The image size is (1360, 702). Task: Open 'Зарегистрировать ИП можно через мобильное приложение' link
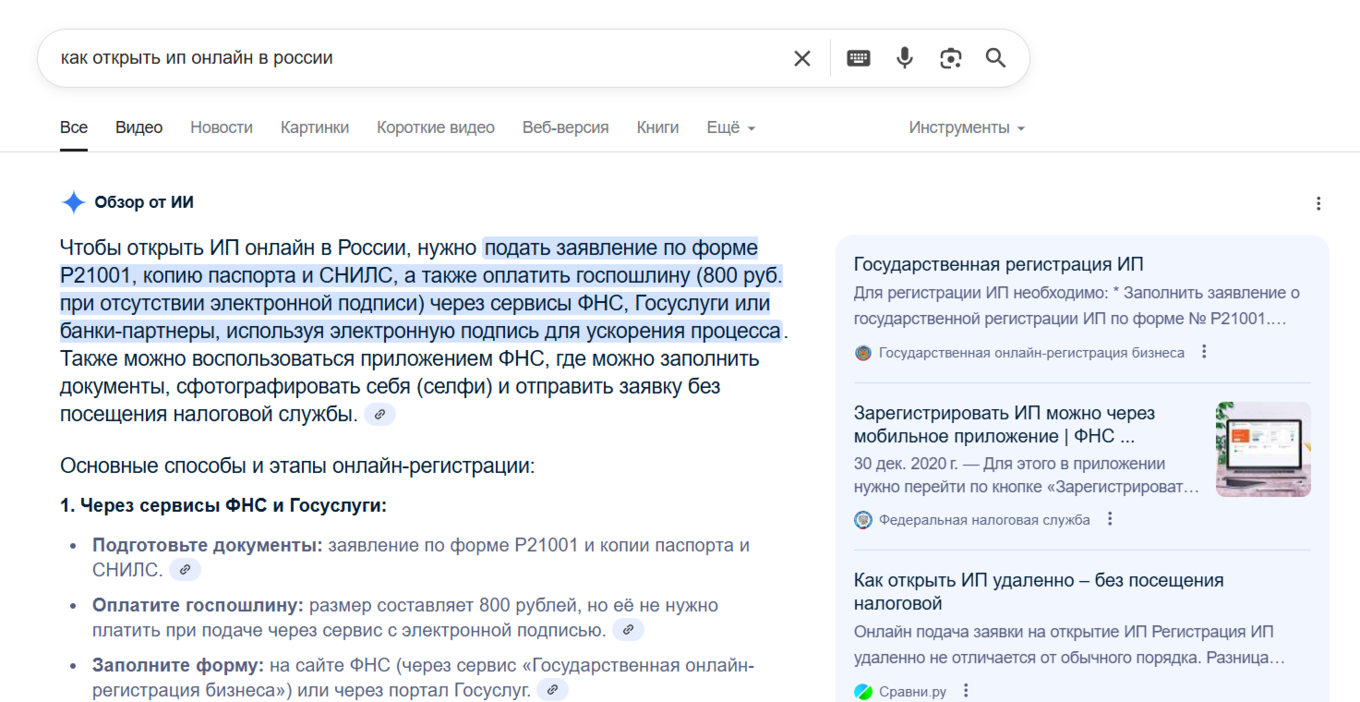(x=1005, y=424)
